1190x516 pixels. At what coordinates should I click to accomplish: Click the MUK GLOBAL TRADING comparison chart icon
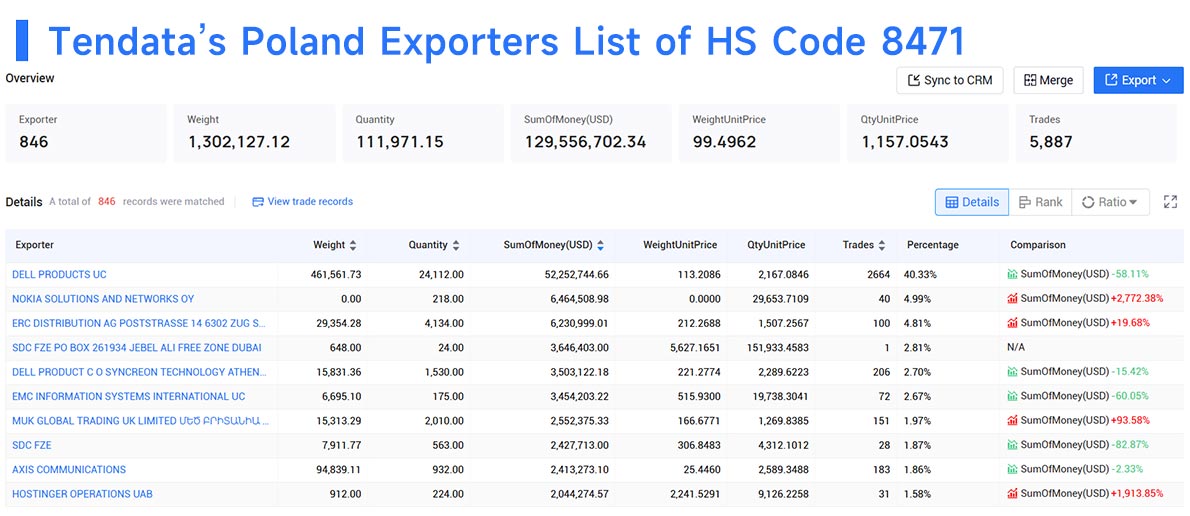[1012, 420]
